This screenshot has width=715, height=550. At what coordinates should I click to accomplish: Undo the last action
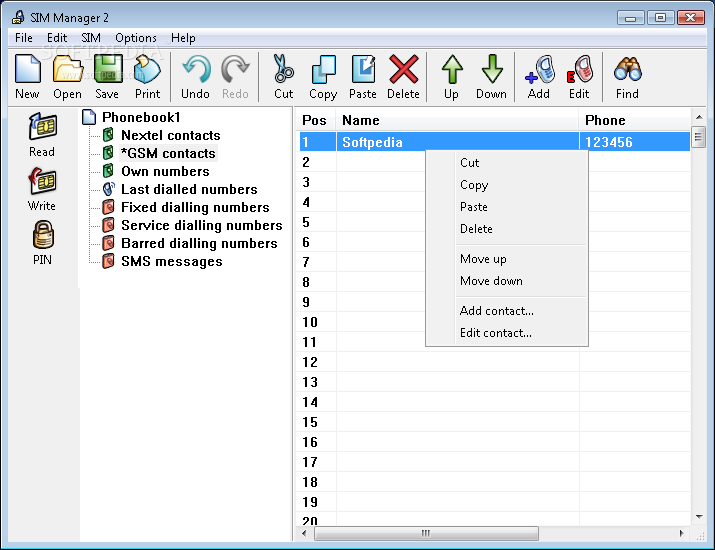click(196, 69)
